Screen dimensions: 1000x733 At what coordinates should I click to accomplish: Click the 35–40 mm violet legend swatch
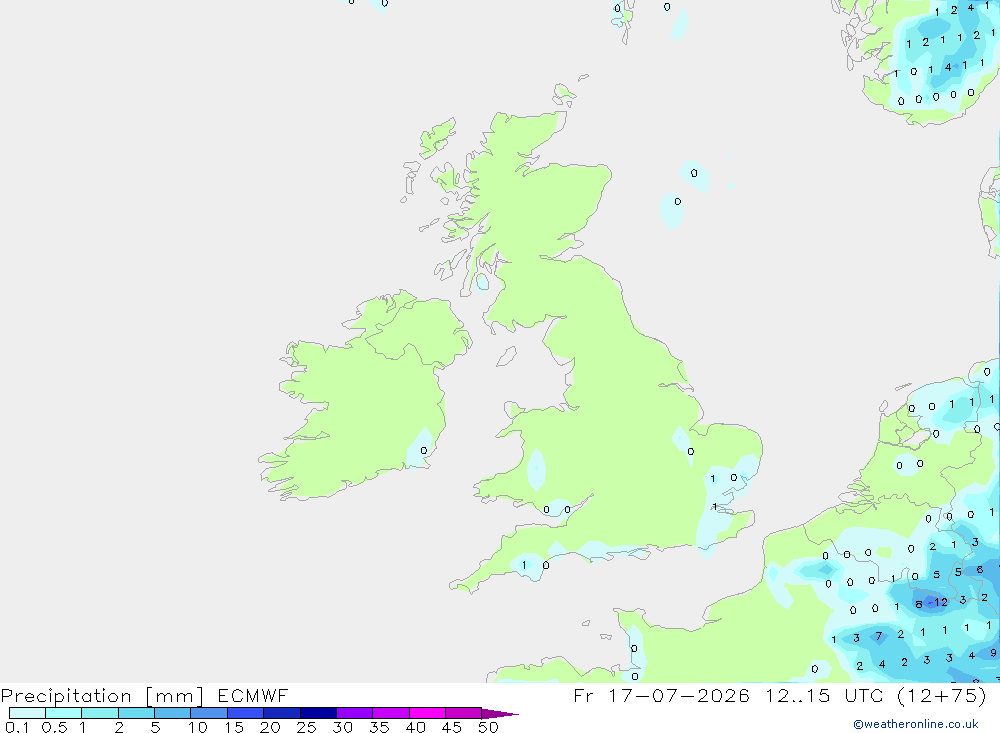(x=390, y=713)
